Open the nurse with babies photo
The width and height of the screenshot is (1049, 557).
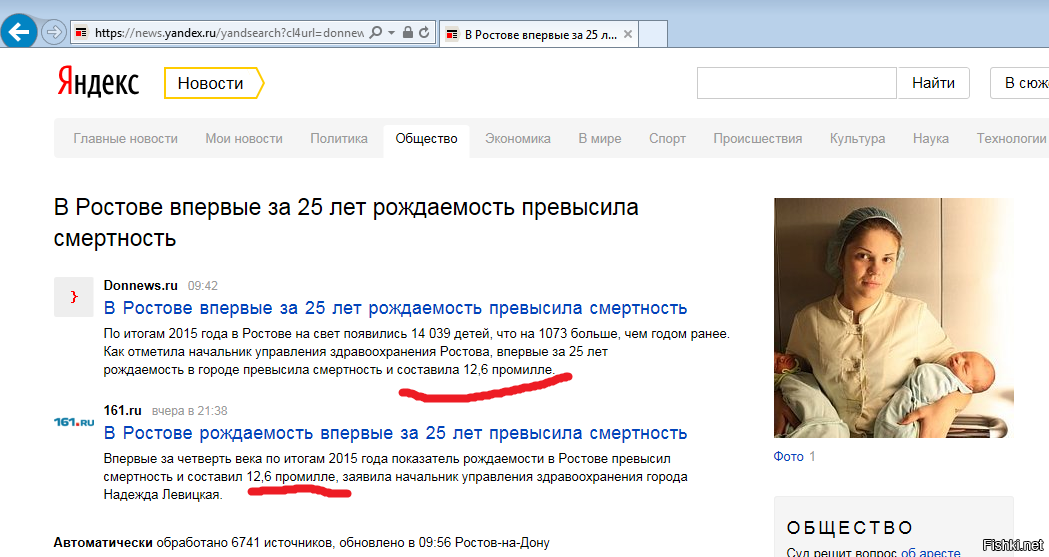click(x=894, y=318)
